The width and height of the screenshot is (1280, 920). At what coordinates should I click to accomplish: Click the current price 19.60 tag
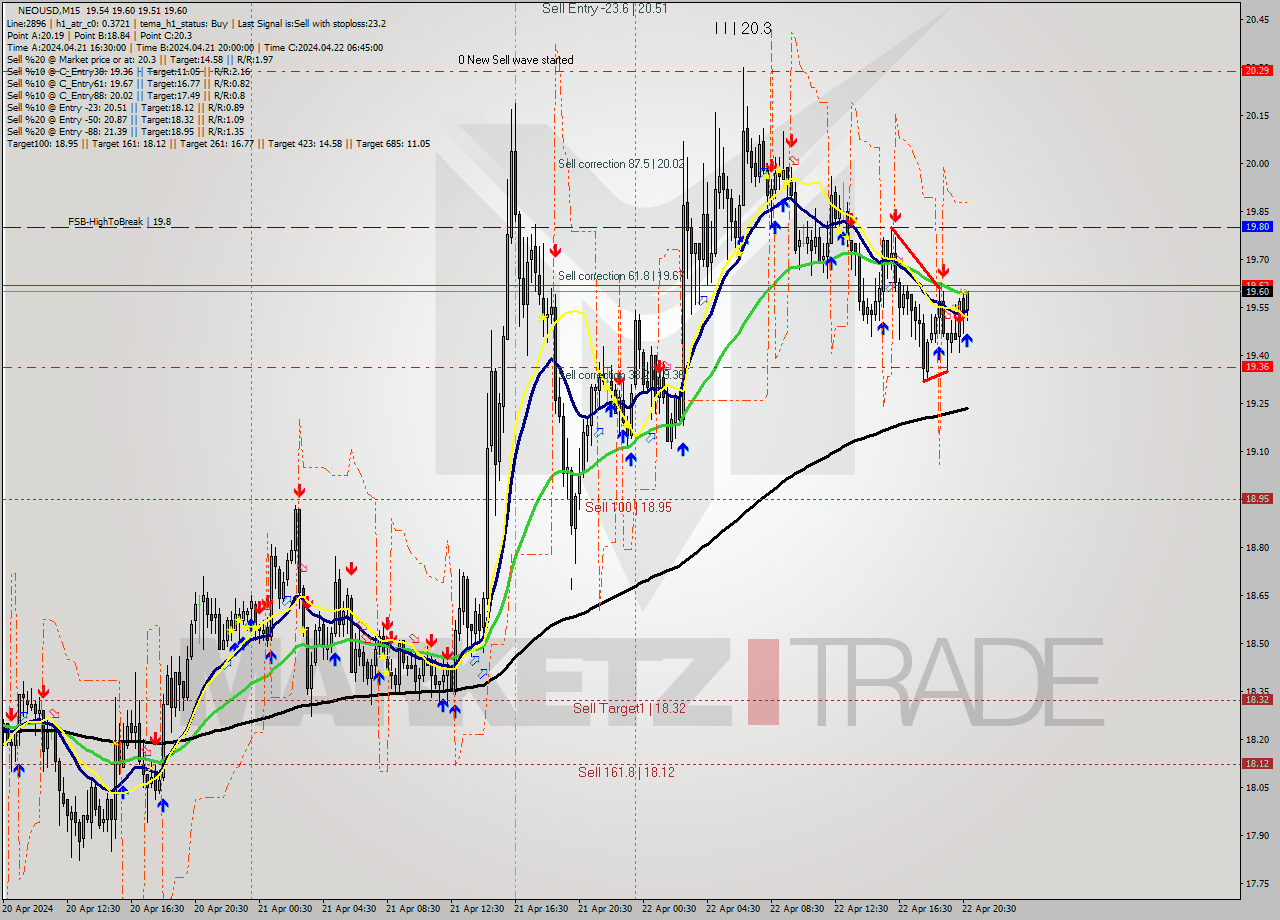(x=1256, y=291)
